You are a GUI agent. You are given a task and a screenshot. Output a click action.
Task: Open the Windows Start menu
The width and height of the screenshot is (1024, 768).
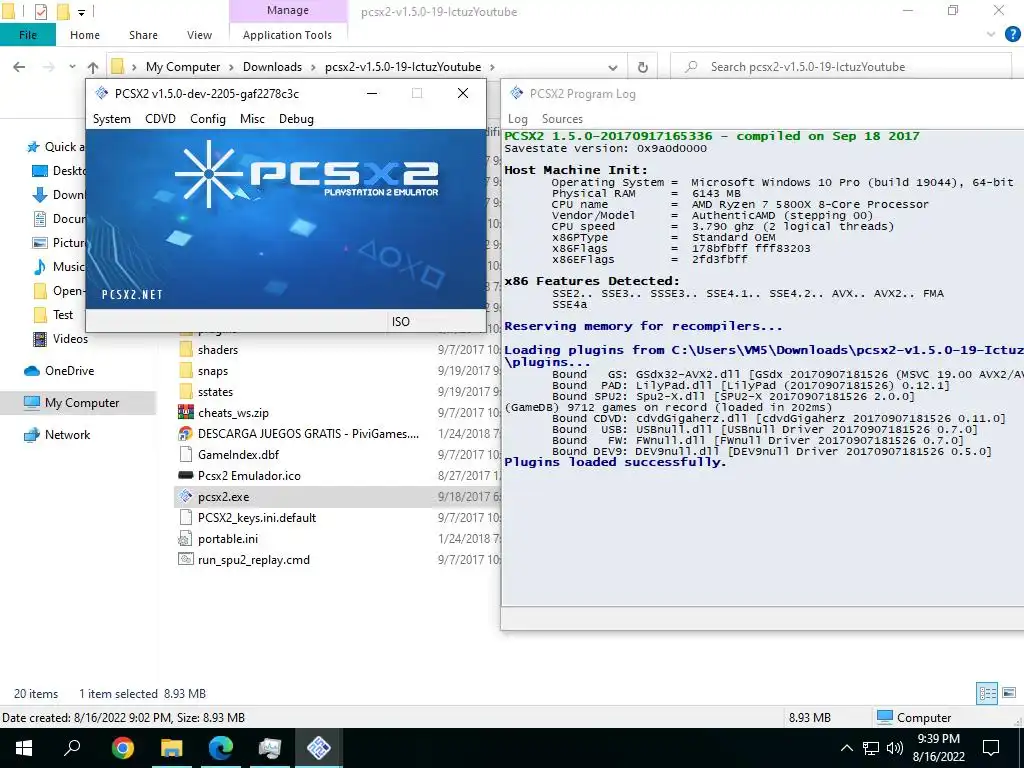pos(24,748)
